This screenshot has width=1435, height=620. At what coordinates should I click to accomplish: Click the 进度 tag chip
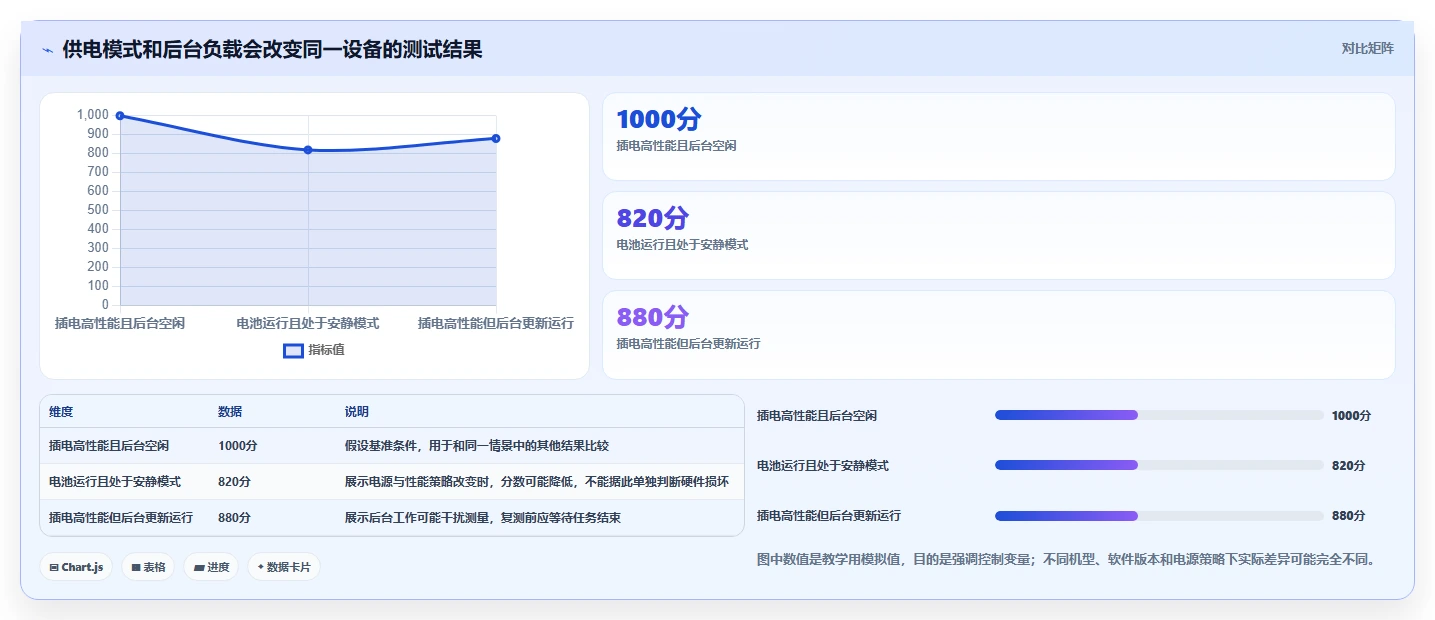211,567
